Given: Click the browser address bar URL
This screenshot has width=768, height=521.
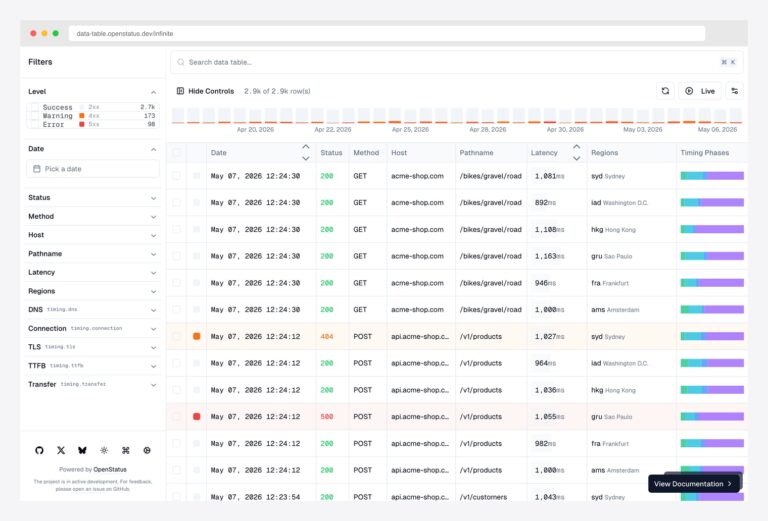Looking at the screenshot, I should pyautogui.click(x=125, y=34).
